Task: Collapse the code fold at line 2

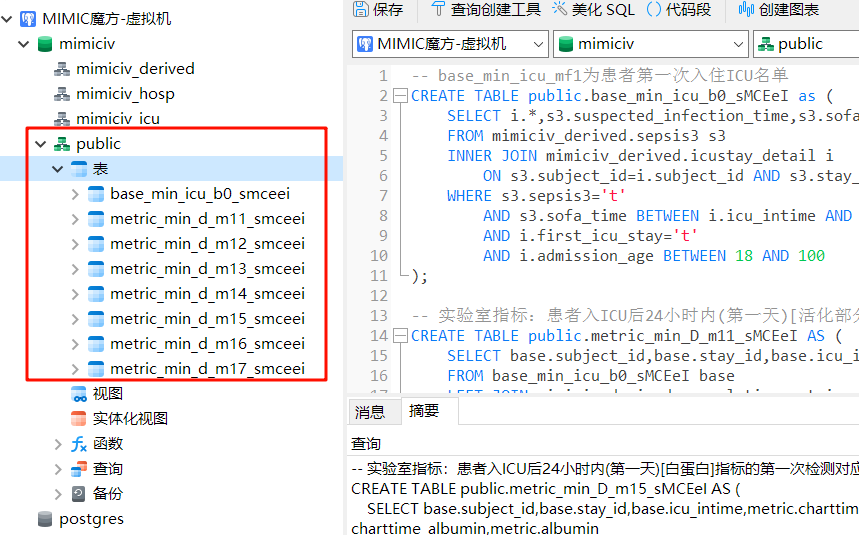Action: point(401,96)
